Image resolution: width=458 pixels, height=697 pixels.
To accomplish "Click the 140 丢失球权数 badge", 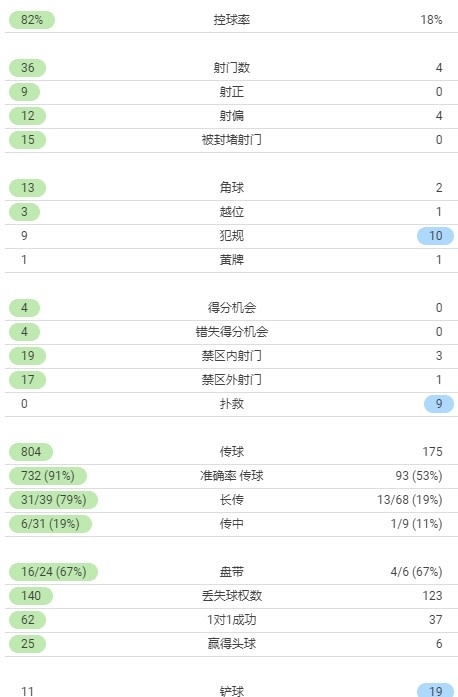I will (31, 596).
